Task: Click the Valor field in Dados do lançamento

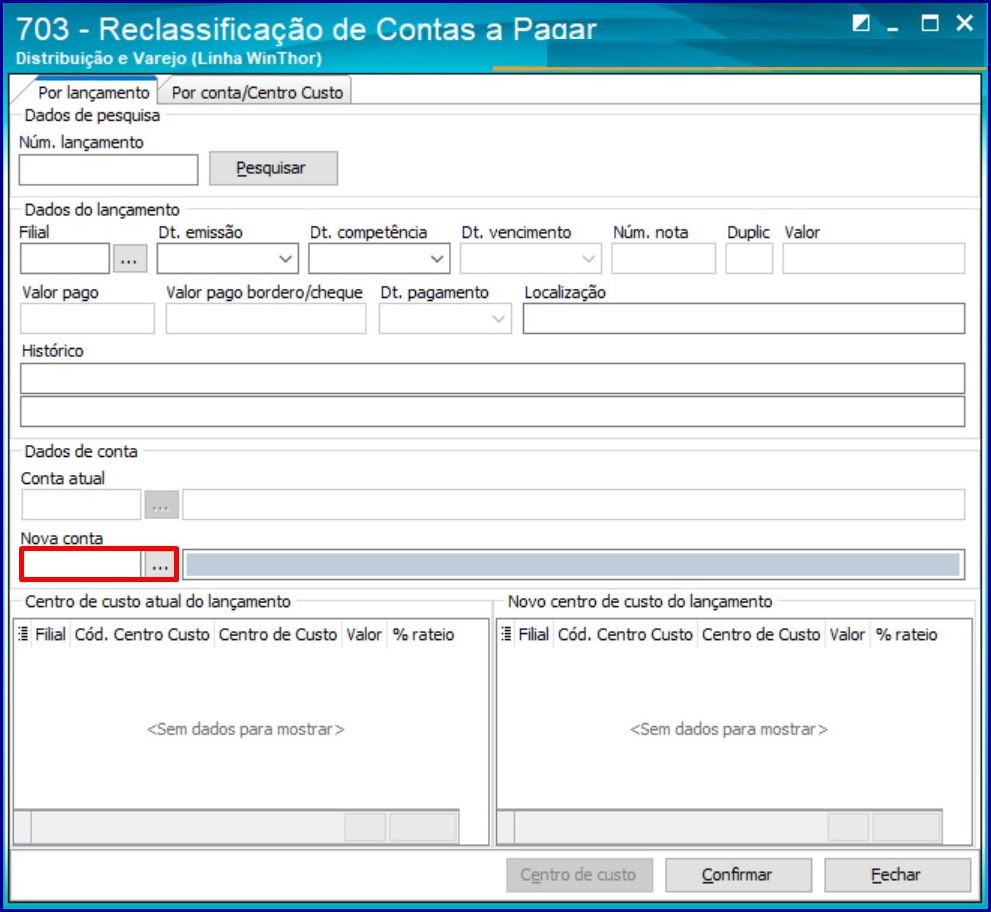Action: (873, 258)
